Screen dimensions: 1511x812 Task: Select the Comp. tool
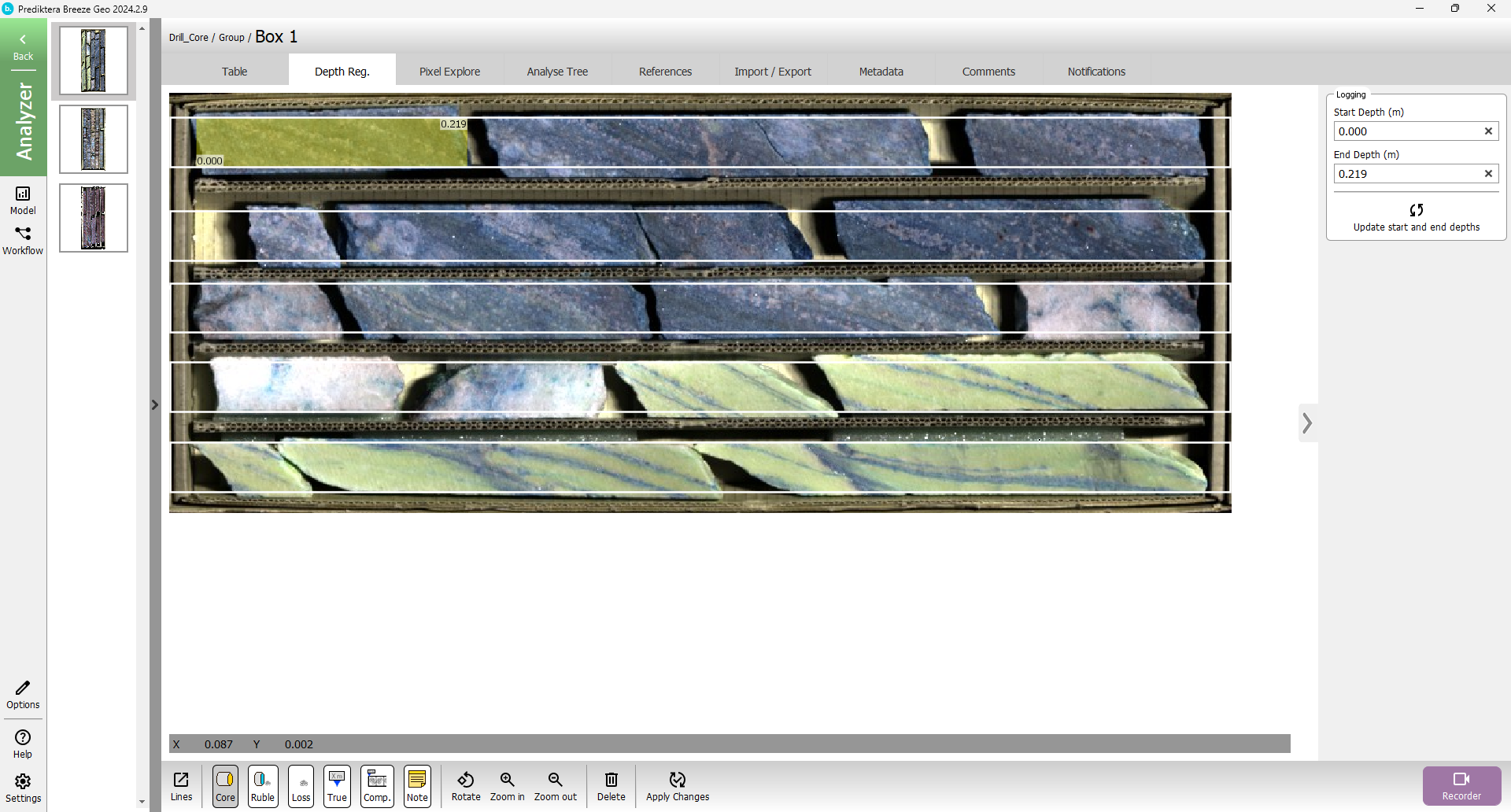377,785
